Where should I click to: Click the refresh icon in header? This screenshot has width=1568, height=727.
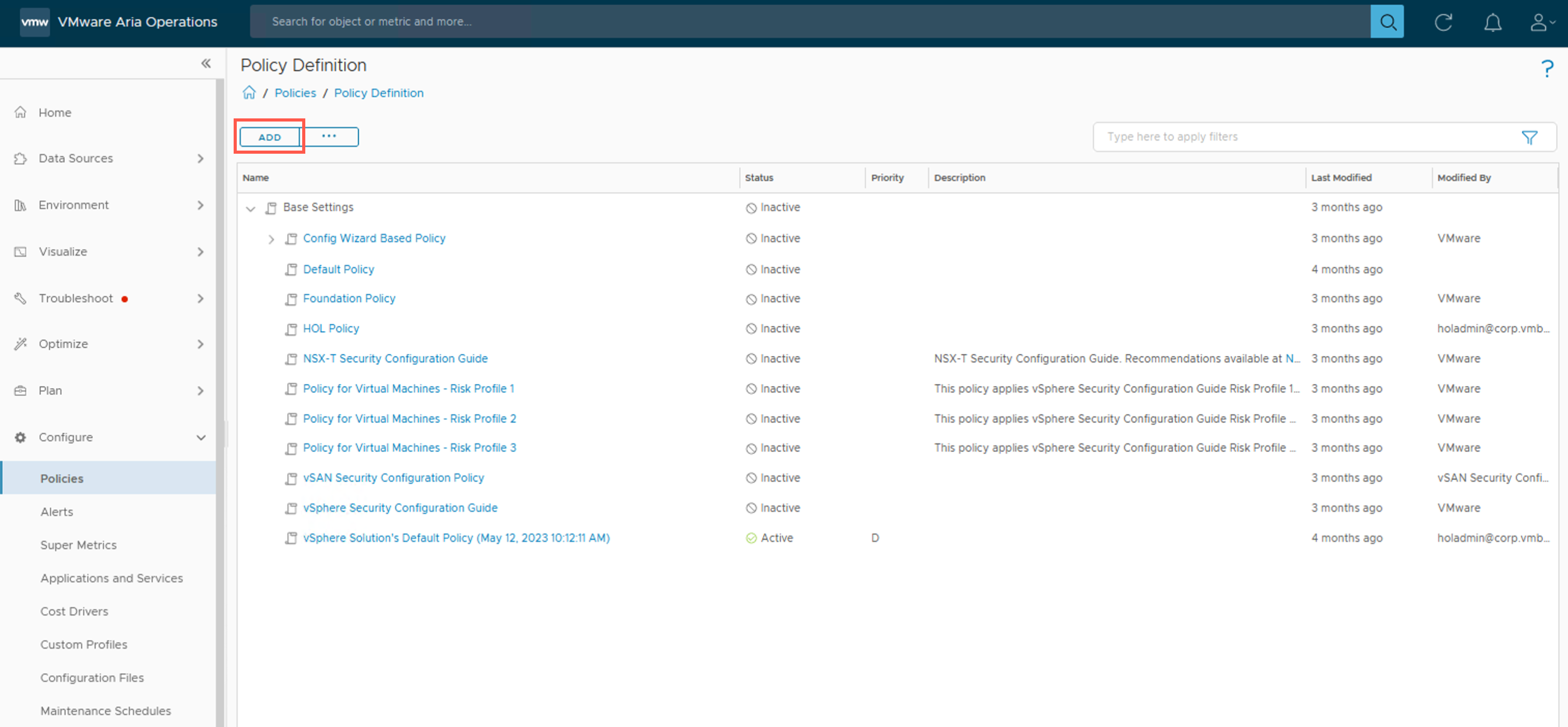(x=1442, y=22)
